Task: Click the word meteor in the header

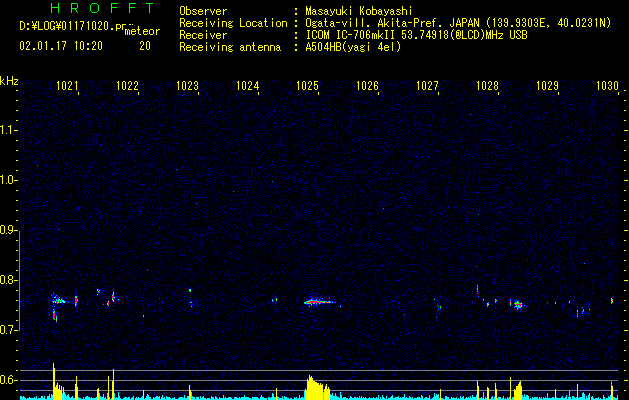Action: (x=142, y=31)
